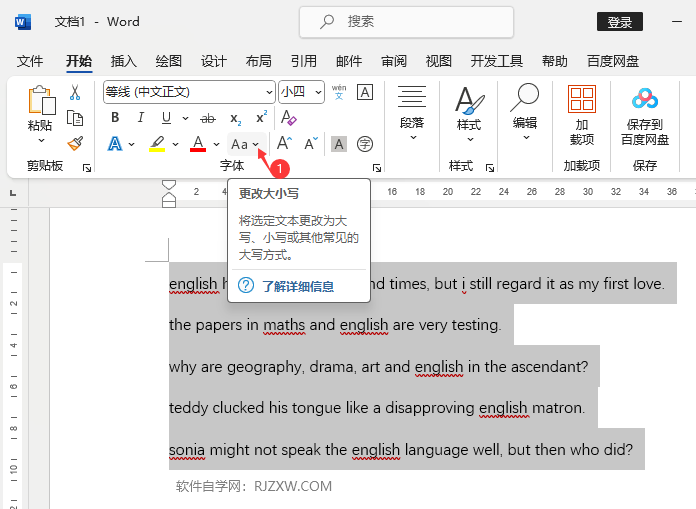Open the font name dropdown 等线

click(x=269, y=92)
